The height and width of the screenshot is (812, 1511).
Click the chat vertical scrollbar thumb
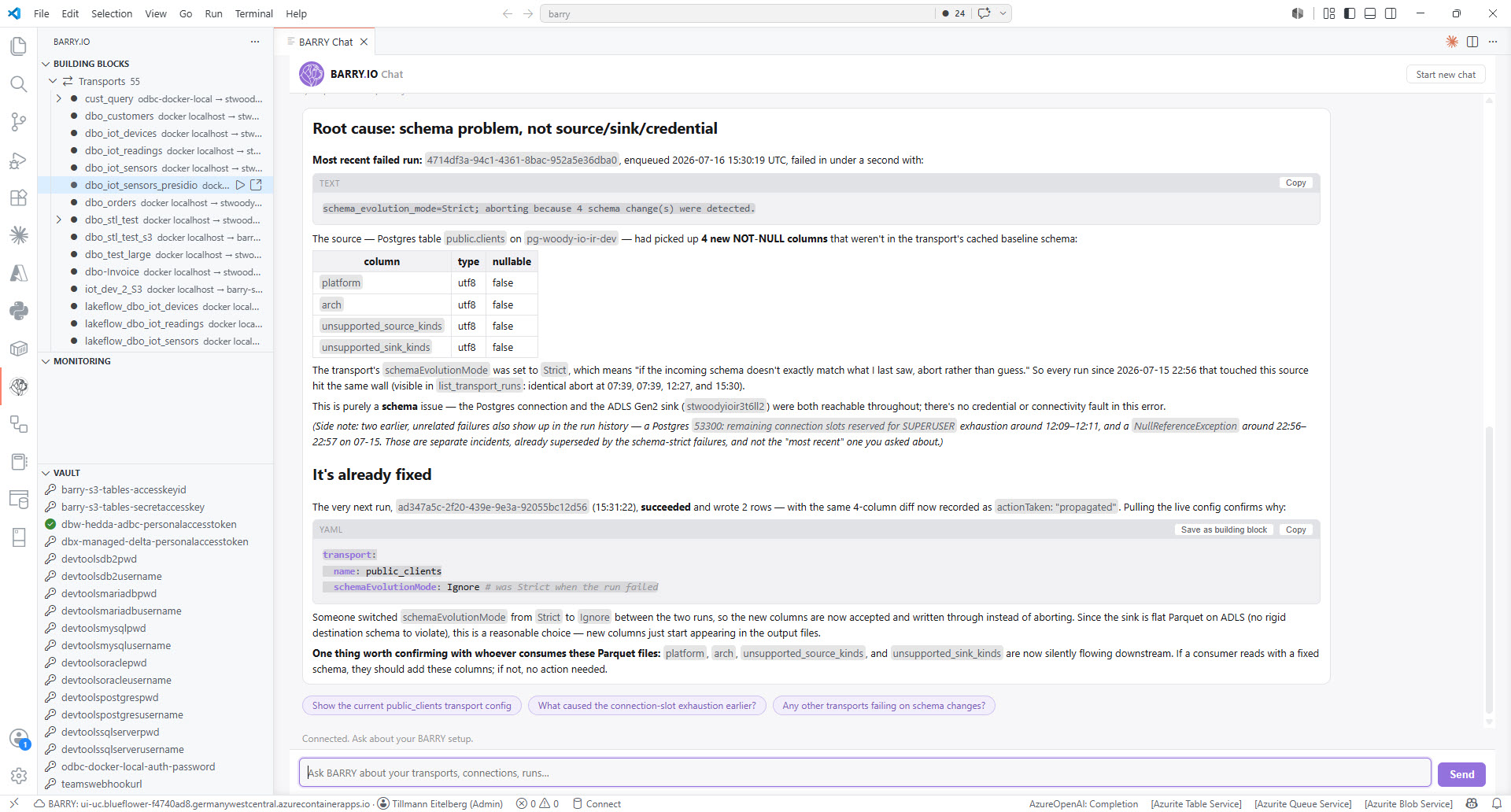pyautogui.click(x=1489, y=569)
